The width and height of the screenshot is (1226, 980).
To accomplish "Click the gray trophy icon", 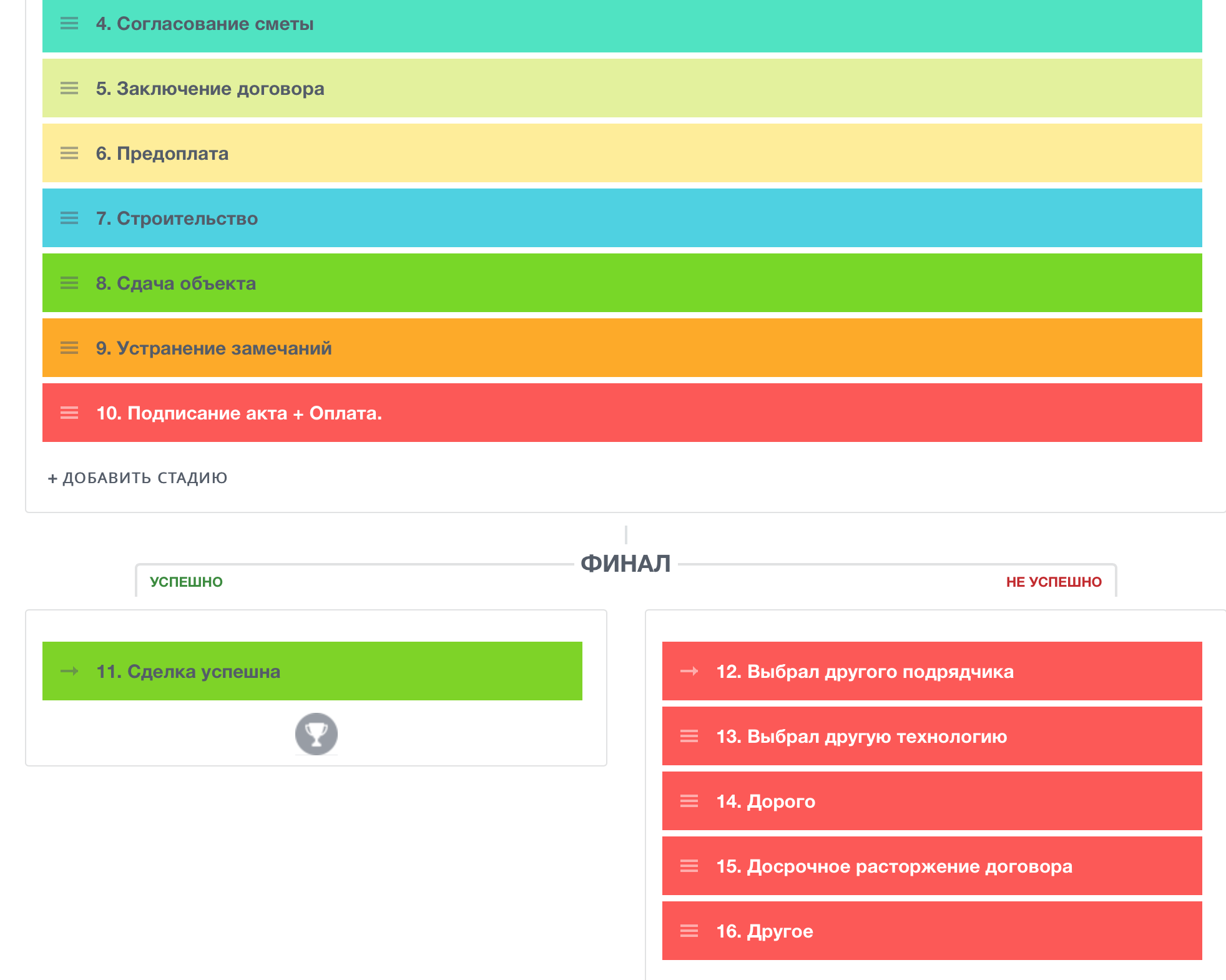I will point(316,734).
